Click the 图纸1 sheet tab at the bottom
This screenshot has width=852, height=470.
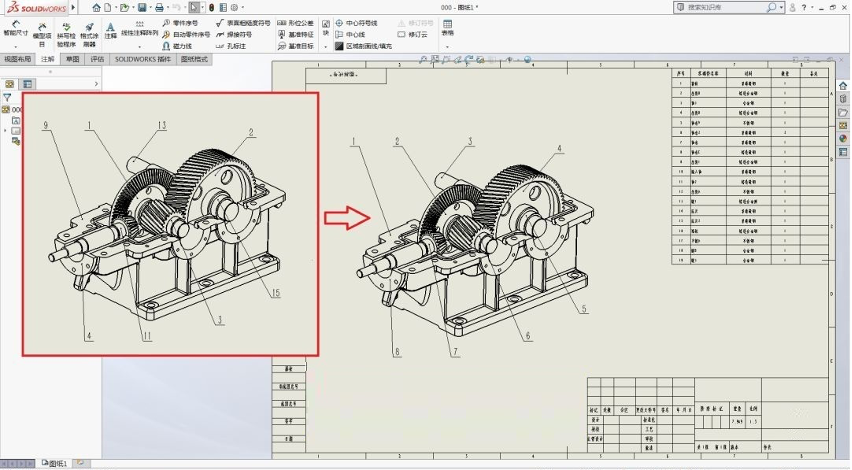click(55, 464)
